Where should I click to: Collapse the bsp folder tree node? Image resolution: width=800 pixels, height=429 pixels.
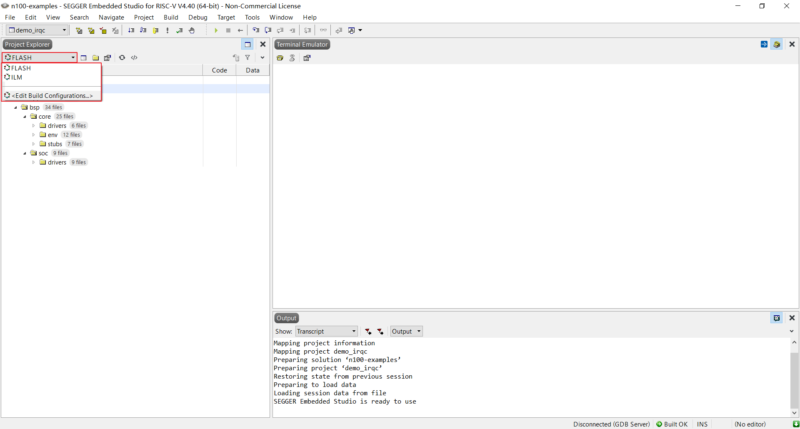tap(16, 107)
